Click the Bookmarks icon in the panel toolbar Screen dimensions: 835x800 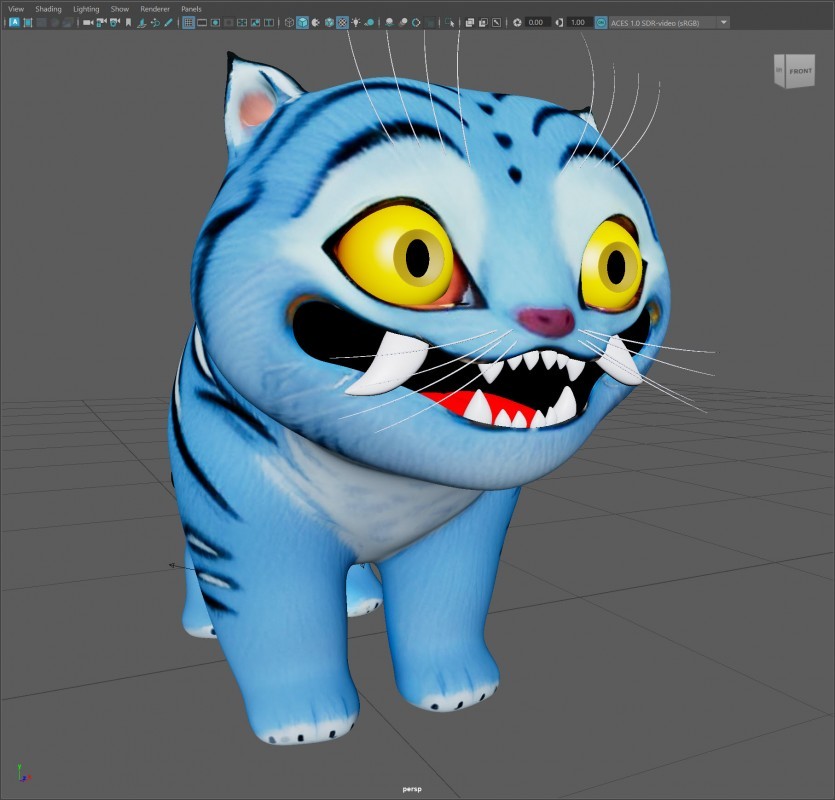[x=128, y=22]
